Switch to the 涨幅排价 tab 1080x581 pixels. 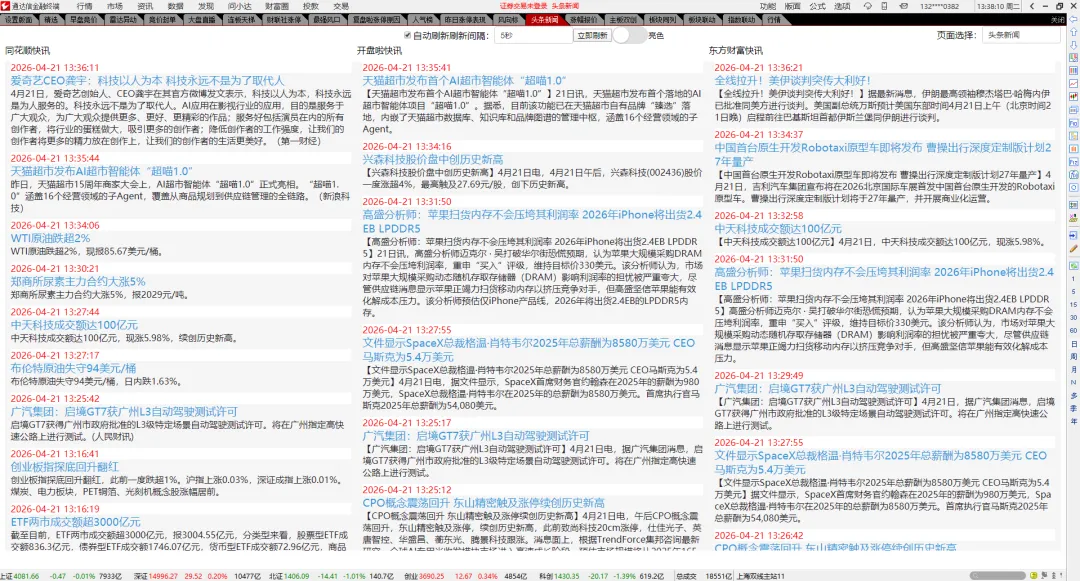[584, 20]
